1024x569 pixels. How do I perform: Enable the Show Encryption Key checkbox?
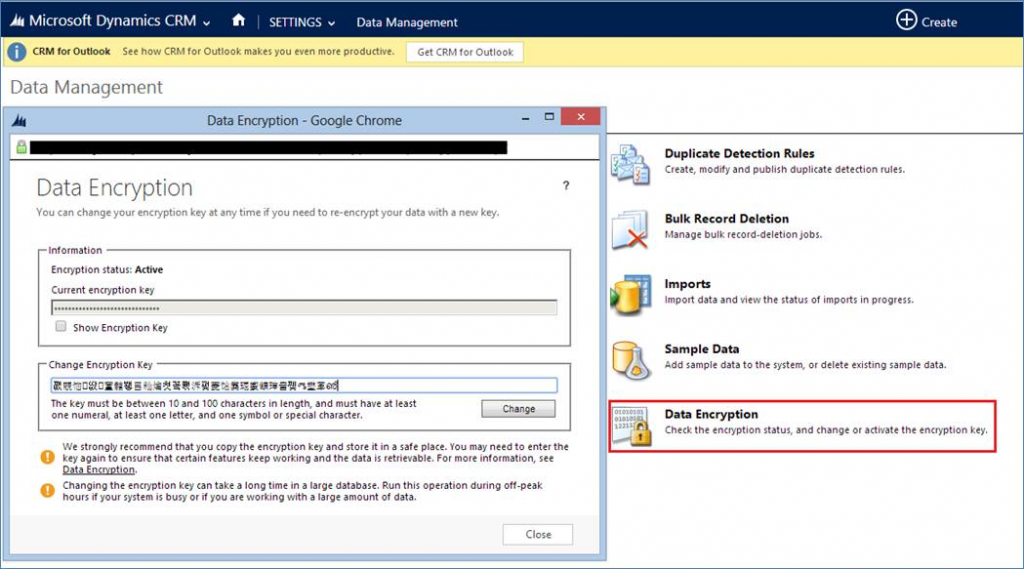pos(61,327)
